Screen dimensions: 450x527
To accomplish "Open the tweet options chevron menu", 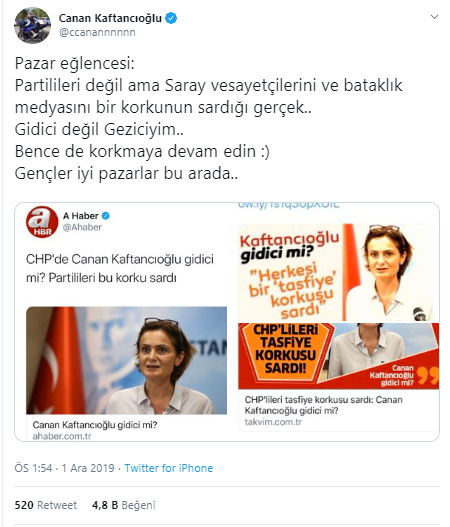I will 434,17.
